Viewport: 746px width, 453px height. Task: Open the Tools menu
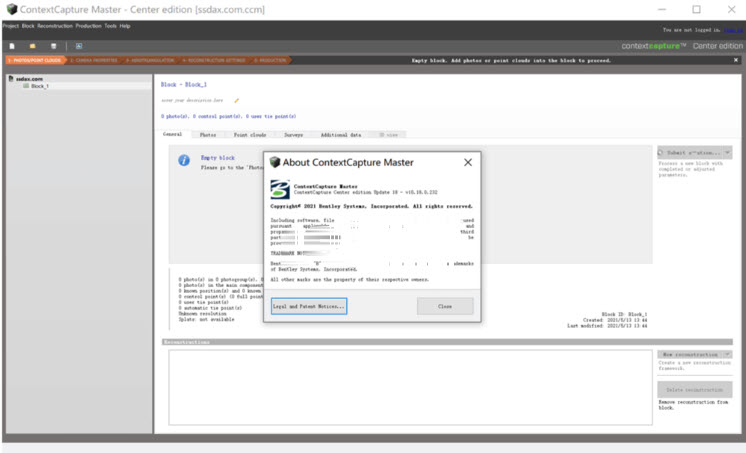click(109, 25)
